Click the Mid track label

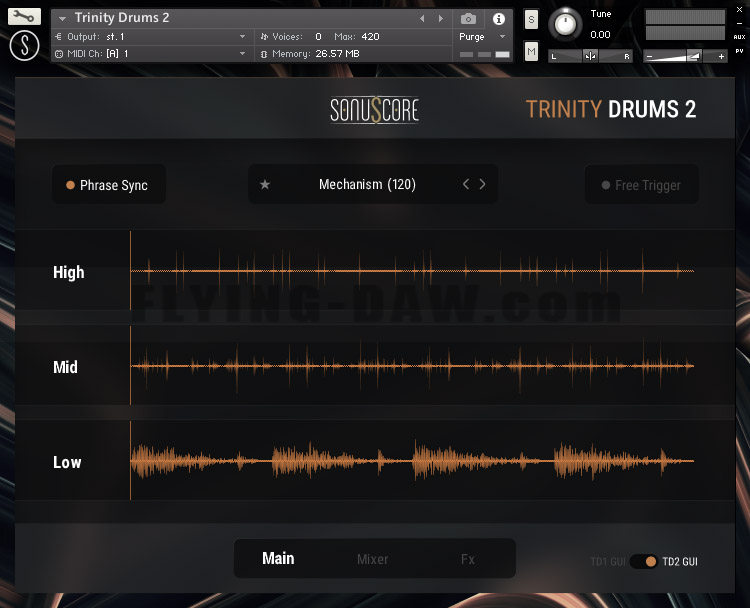pyautogui.click(x=65, y=367)
